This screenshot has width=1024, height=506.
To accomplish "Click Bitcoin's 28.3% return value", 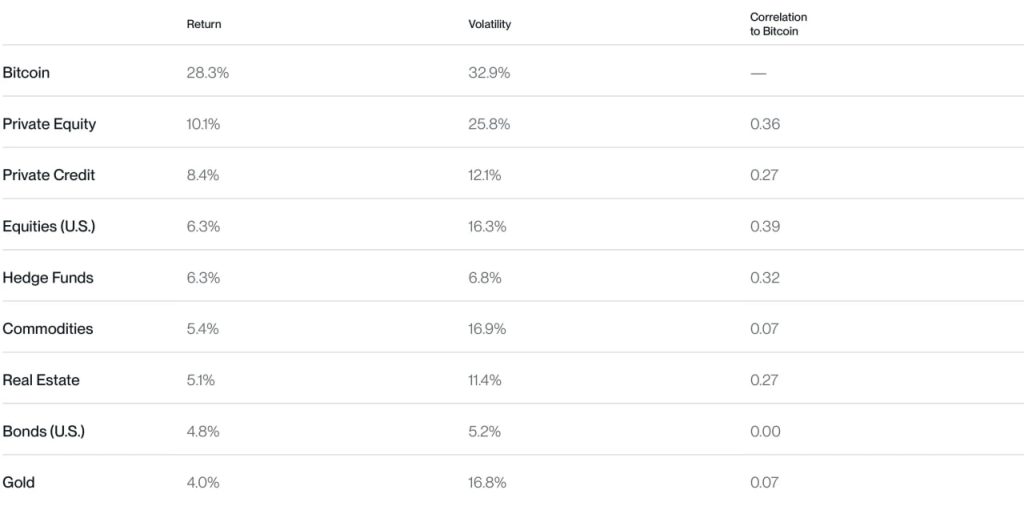I will pyautogui.click(x=208, y=72).
